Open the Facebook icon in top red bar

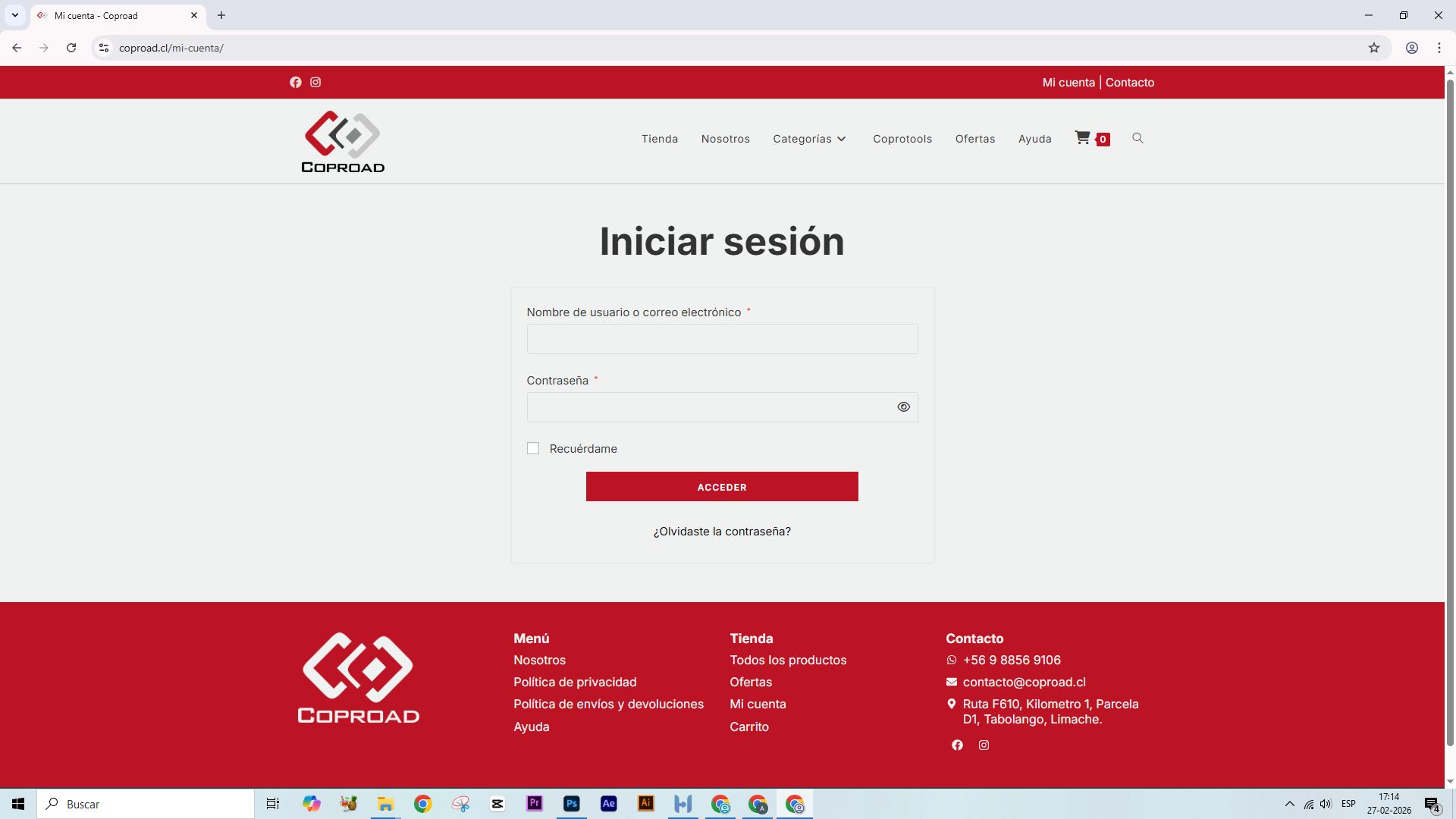click(296, 83)
